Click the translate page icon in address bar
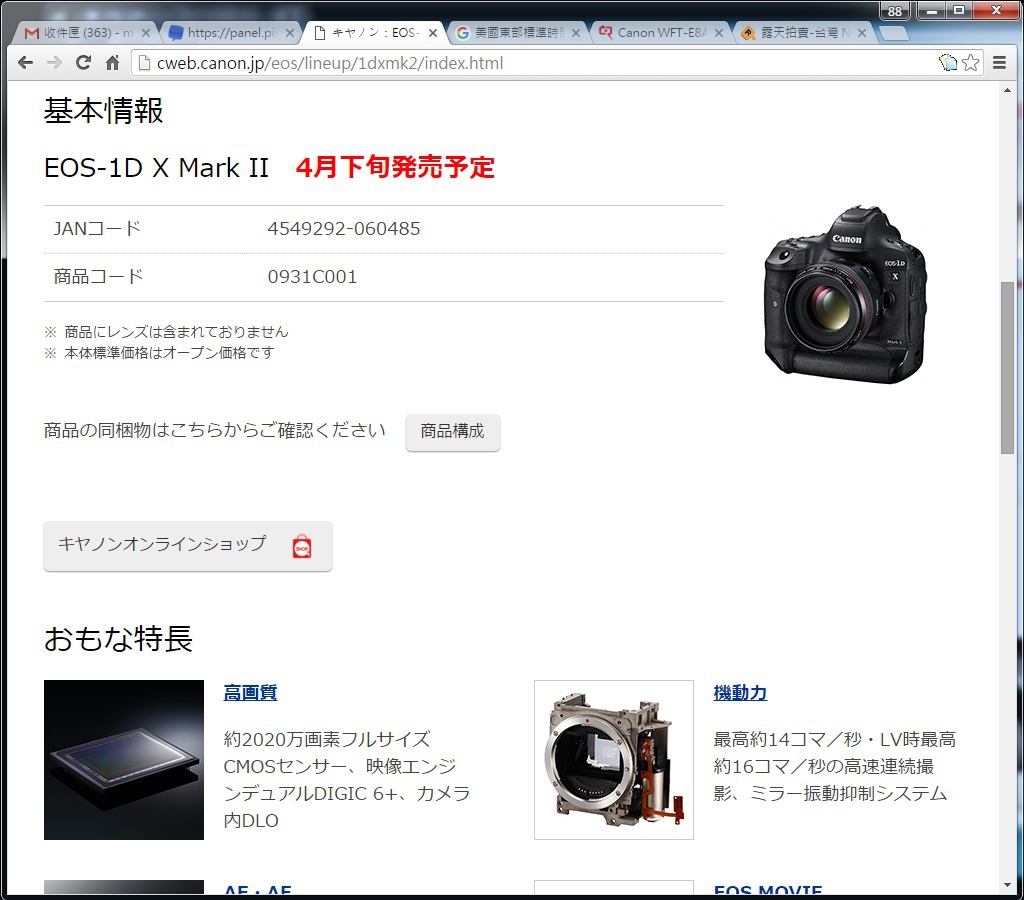This screenshot has width=1024, height=900. 948,63
